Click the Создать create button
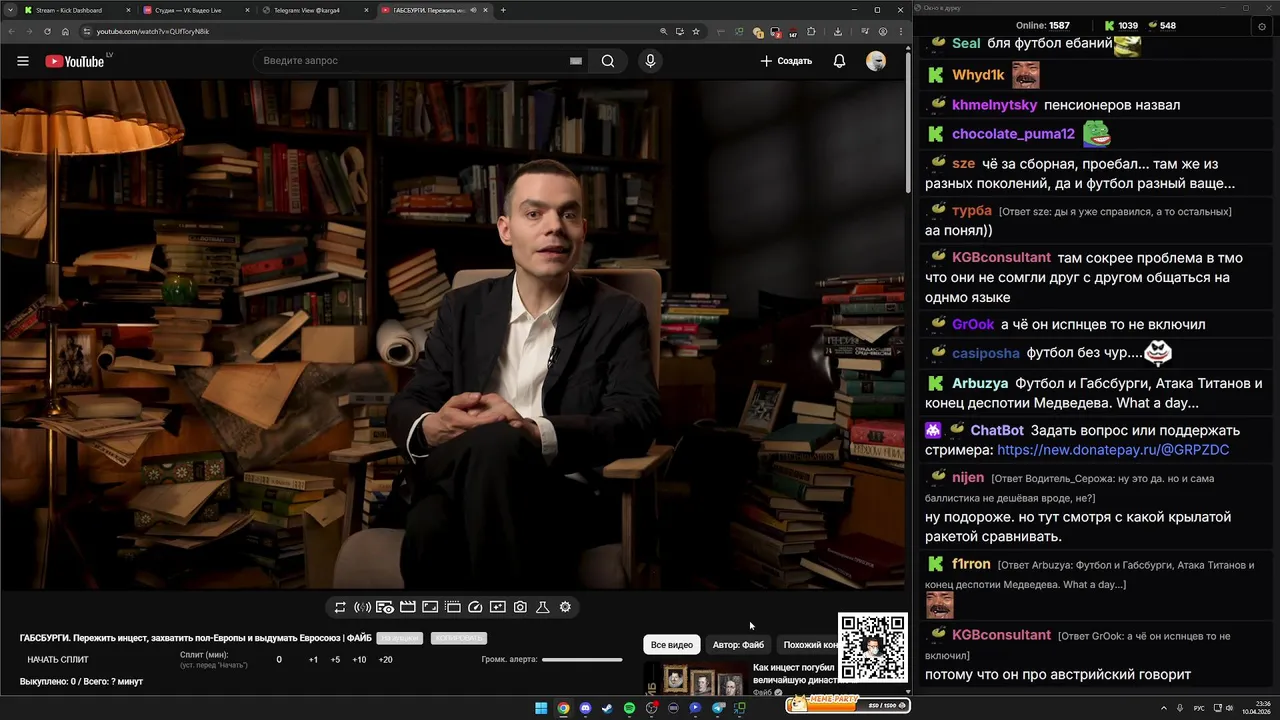This screenshot has height=720, width=1280. pos(786,61)
